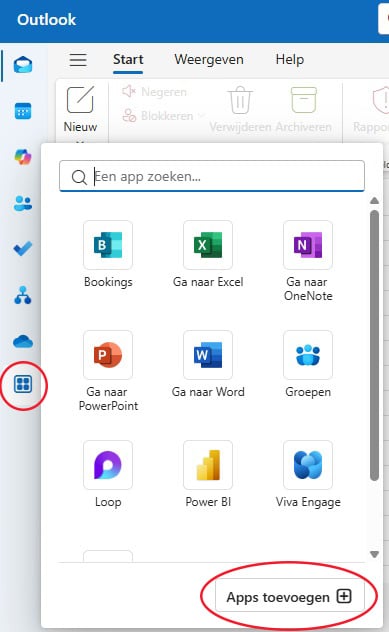Click the Nieuw new mail button
This screenshot has height=632, width=389.
click(80, 109)
